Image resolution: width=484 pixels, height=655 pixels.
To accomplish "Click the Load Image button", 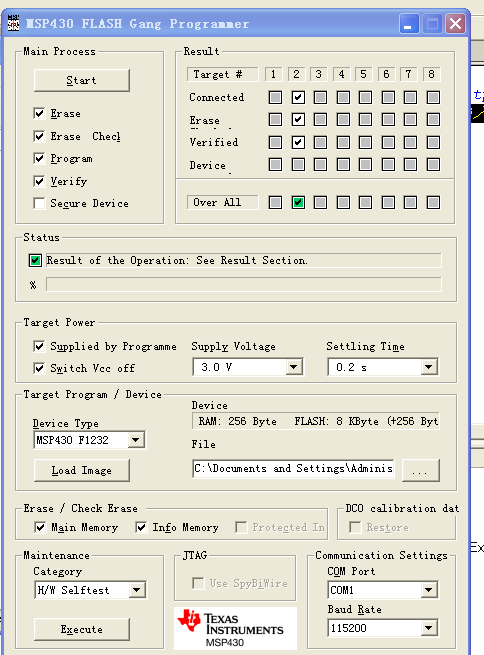I will [x=82, y=470].
